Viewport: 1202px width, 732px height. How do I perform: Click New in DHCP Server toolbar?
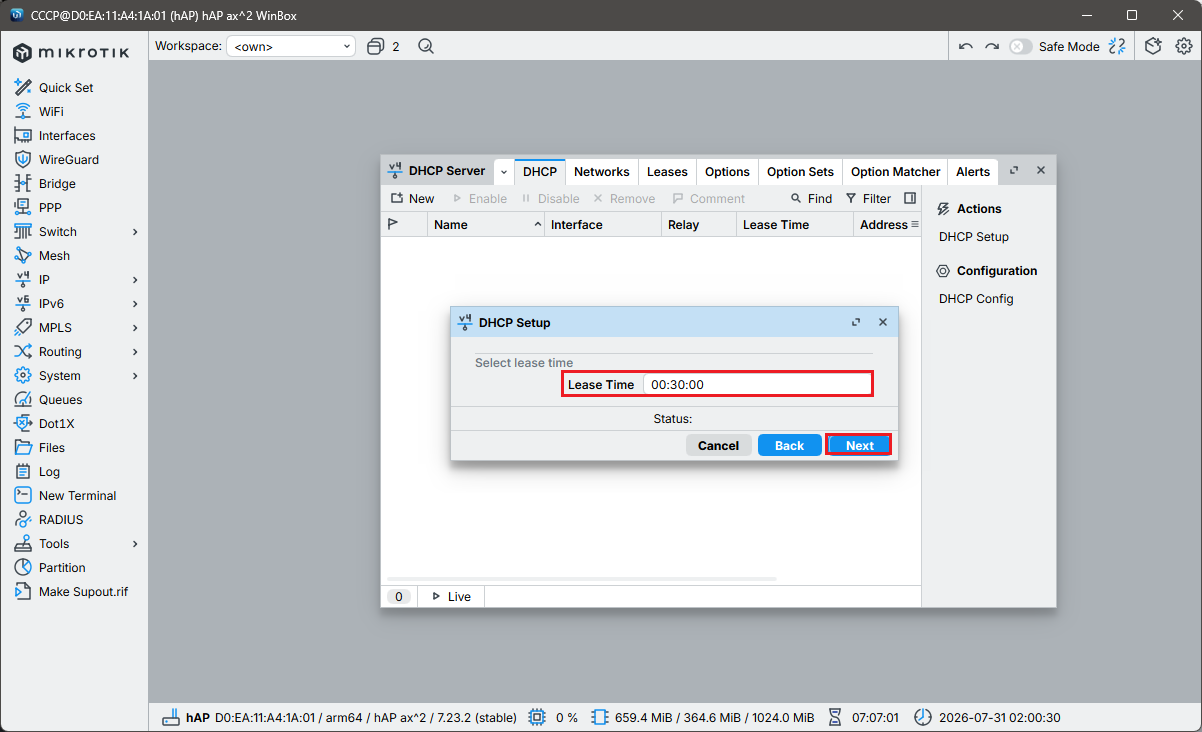click(x=412, y=198)
